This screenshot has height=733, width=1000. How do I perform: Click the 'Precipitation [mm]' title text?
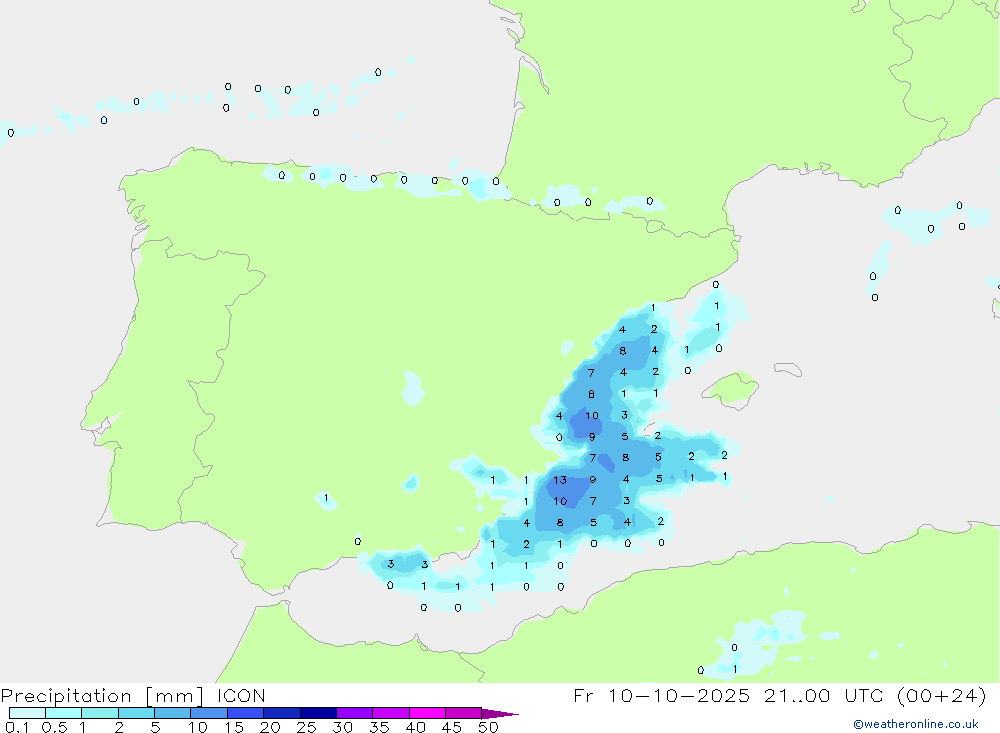pyautogui.click(x=102, y=696)
